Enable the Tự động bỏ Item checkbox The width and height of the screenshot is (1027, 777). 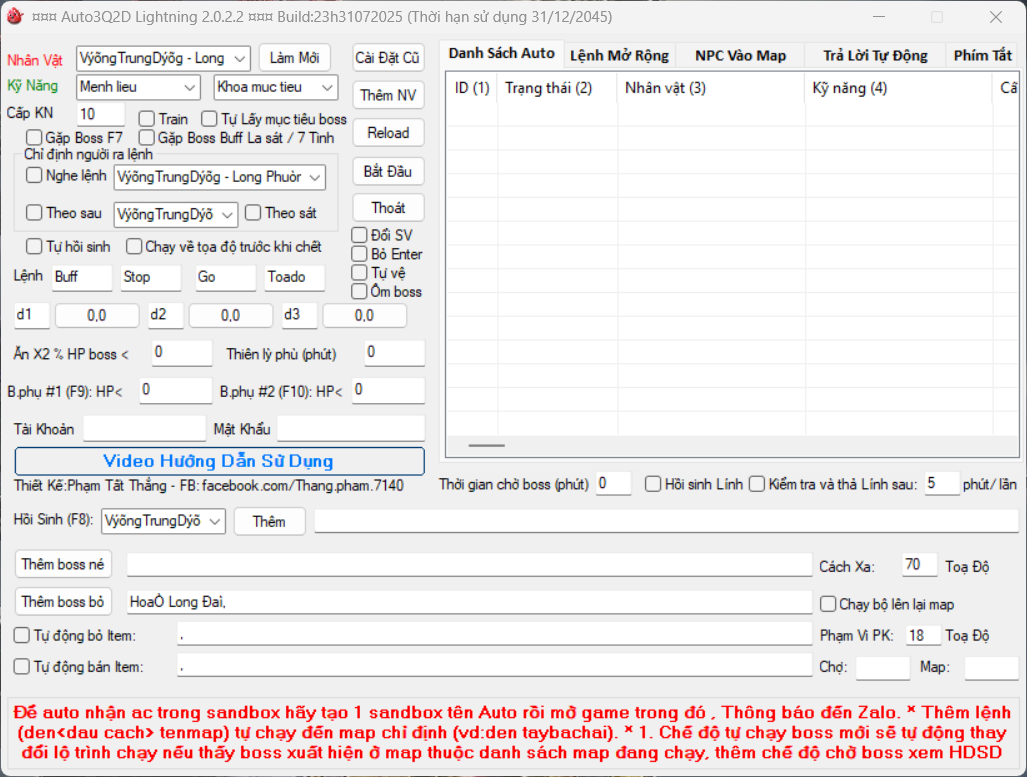[x=22, y=635]
